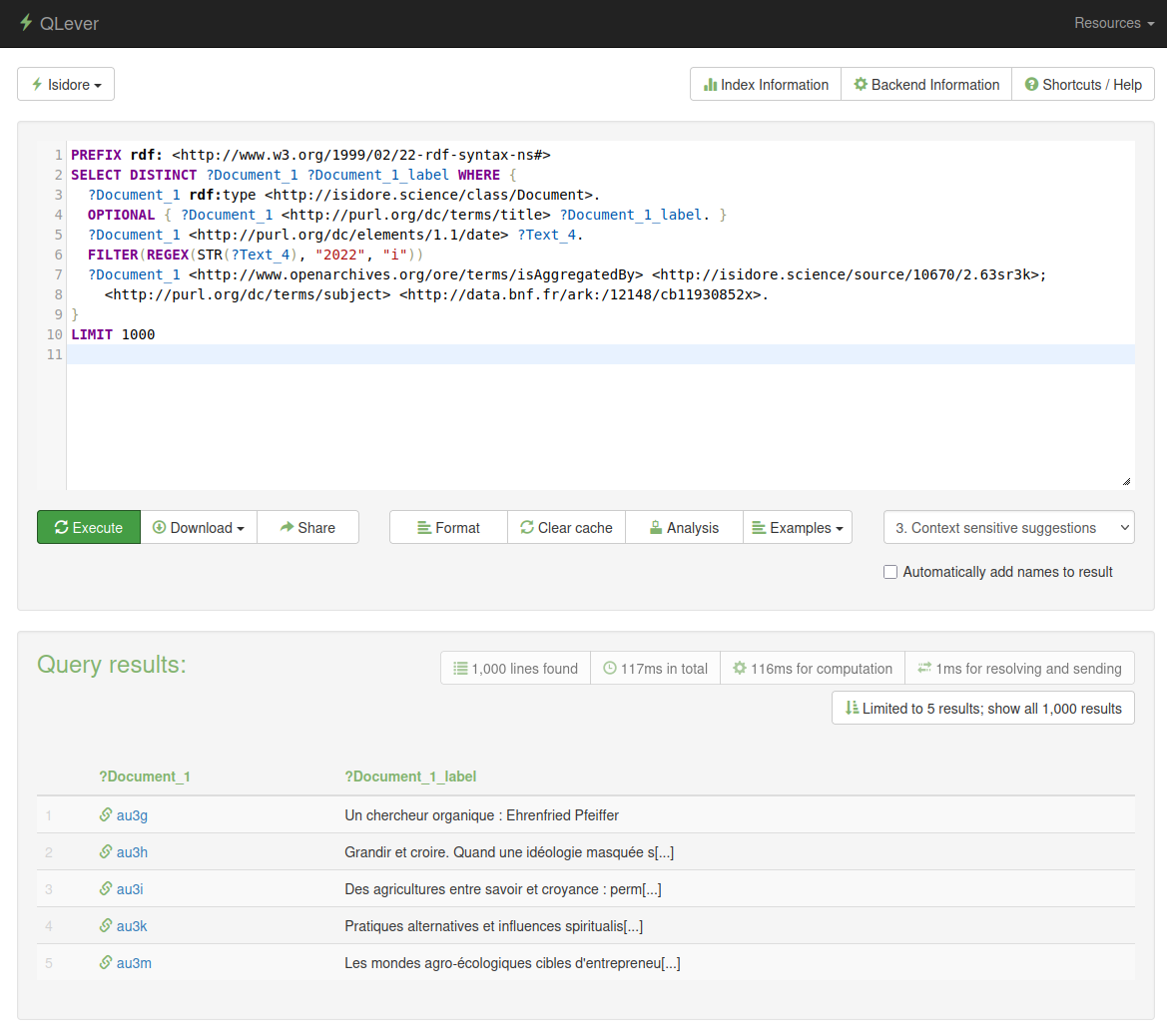Clear the query cache
Image resolution: width=1167 pixels, height=1036 pixels.
pyautogui.click(x=566, y=528)
